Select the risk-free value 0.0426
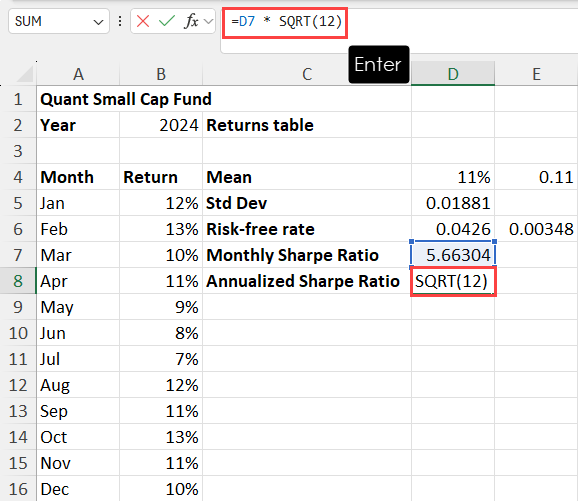This screenshot has height=501, width=578. 453,229
